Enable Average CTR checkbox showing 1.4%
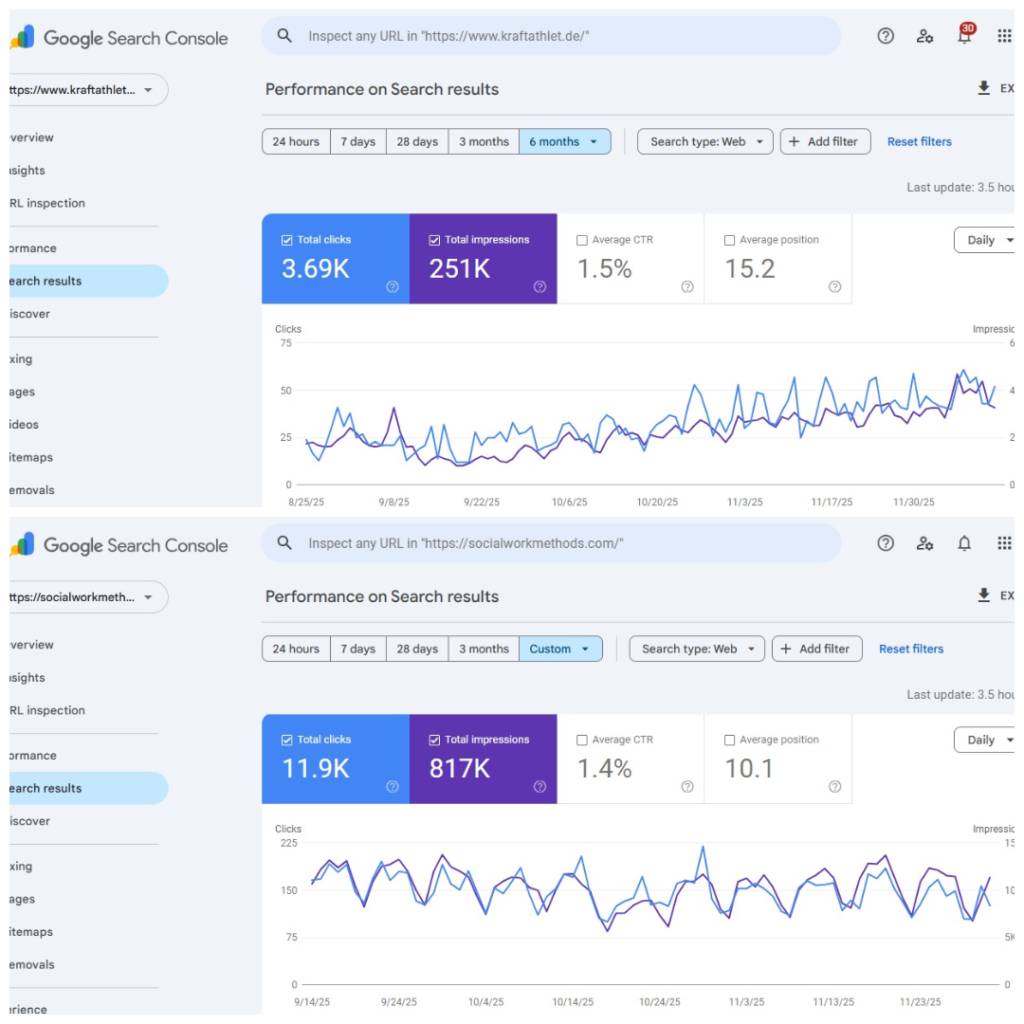1024x1024 pixels. tap(582, 740)
